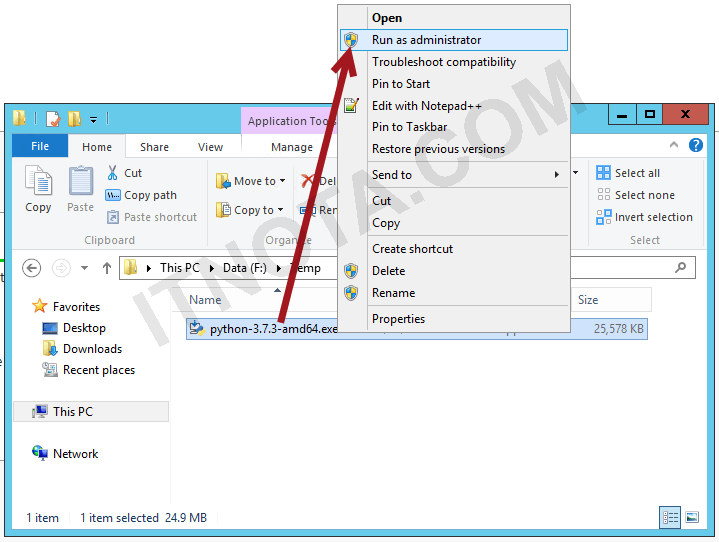Choose Rename in context menu
This screenshot has height=542, width=719.
click(x=454, y=293)
